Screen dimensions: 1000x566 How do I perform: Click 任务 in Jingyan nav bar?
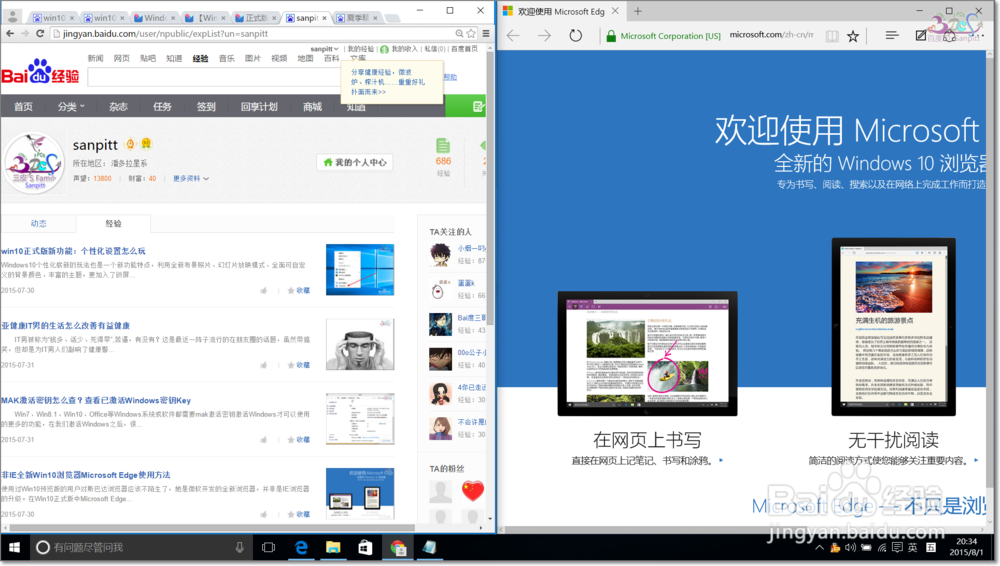[x=162, y=107]
